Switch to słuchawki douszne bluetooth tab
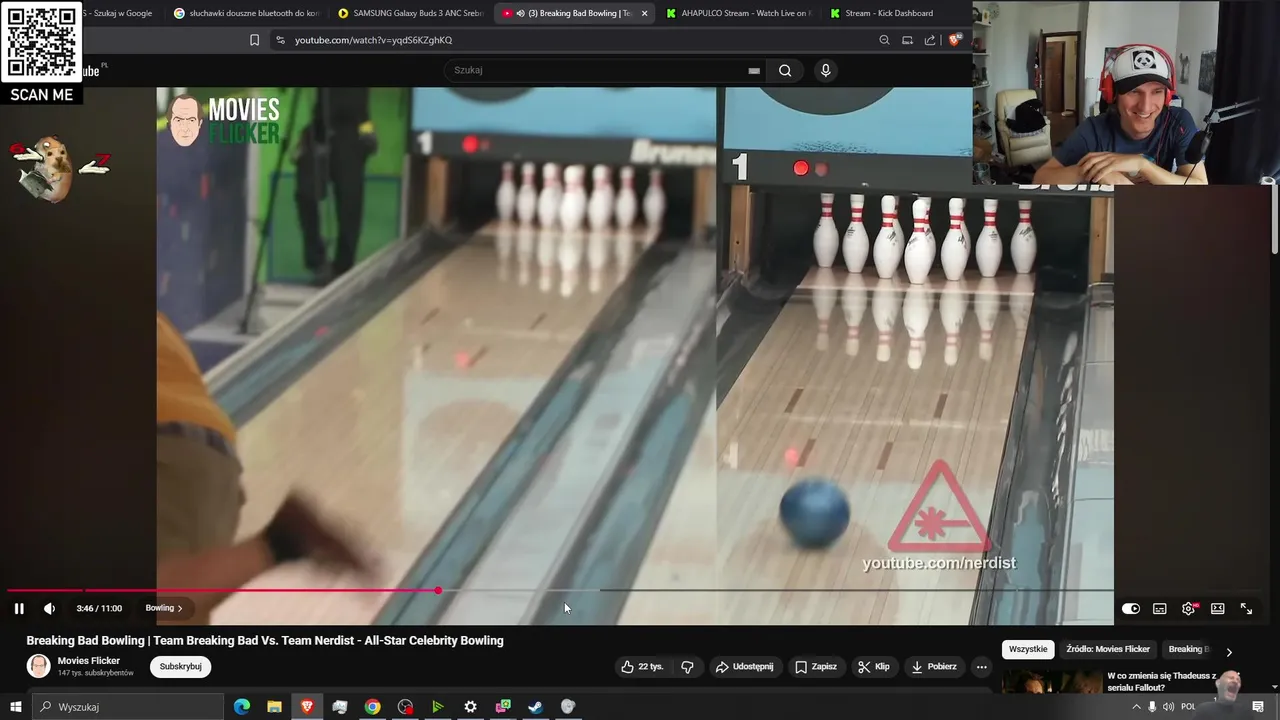 point(246,13)
